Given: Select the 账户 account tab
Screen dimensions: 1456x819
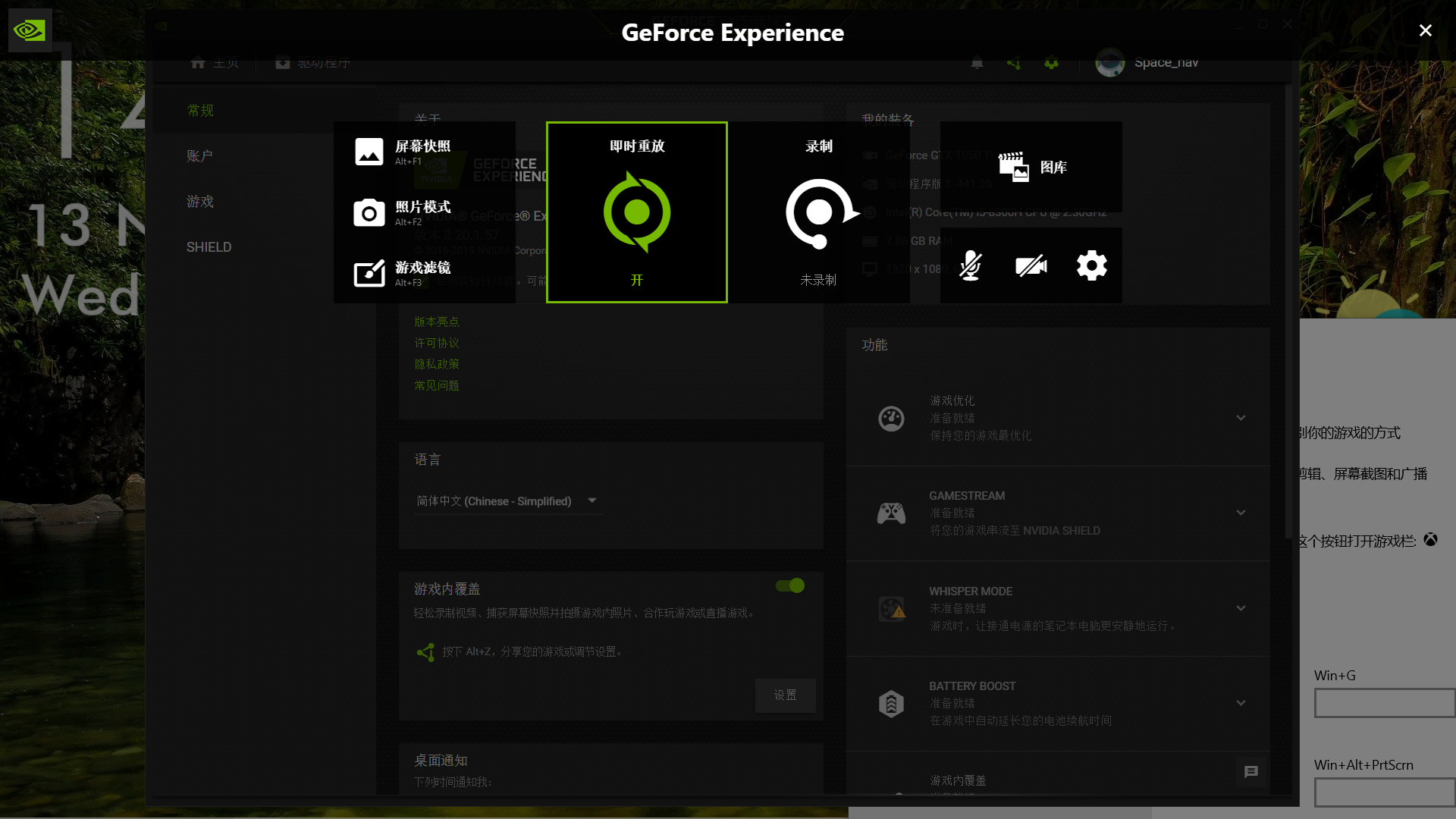Looking at the screenshot, I should 200,156.
